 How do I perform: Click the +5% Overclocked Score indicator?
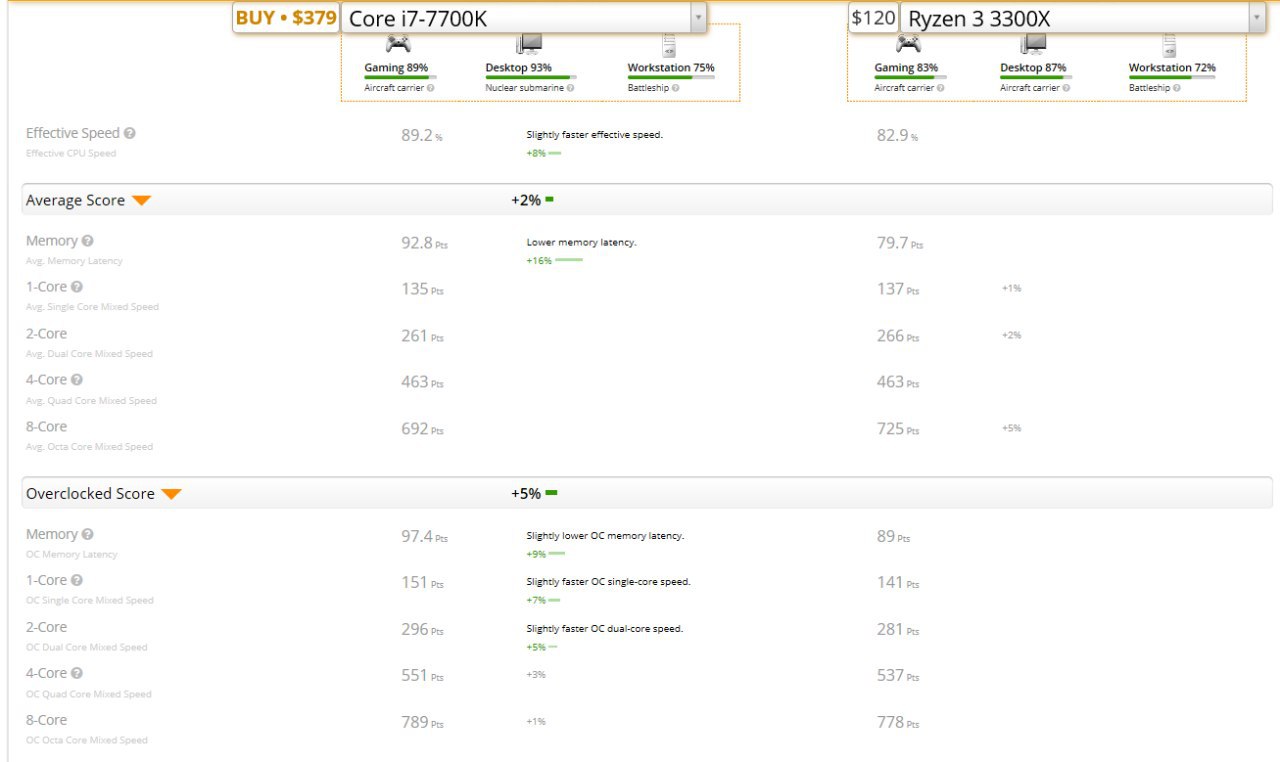[x=533, y=494]
